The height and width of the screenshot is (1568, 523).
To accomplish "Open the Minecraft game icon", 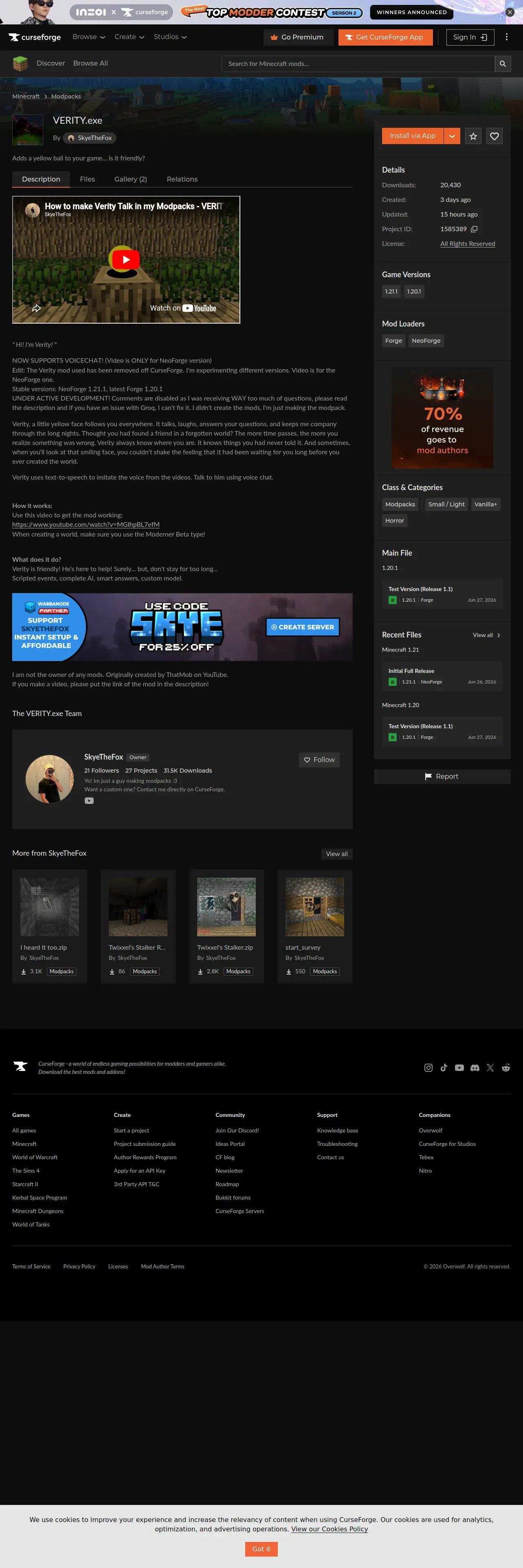I will 20,64.
